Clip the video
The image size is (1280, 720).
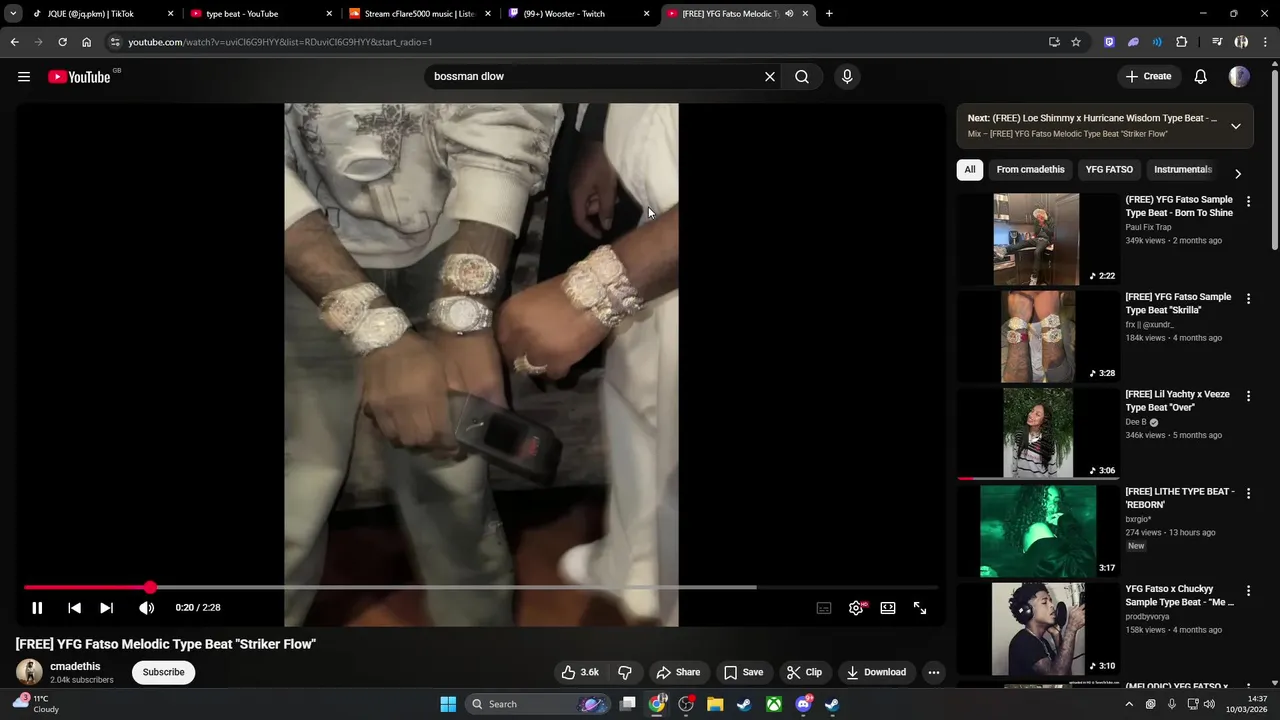coord(805,673)
